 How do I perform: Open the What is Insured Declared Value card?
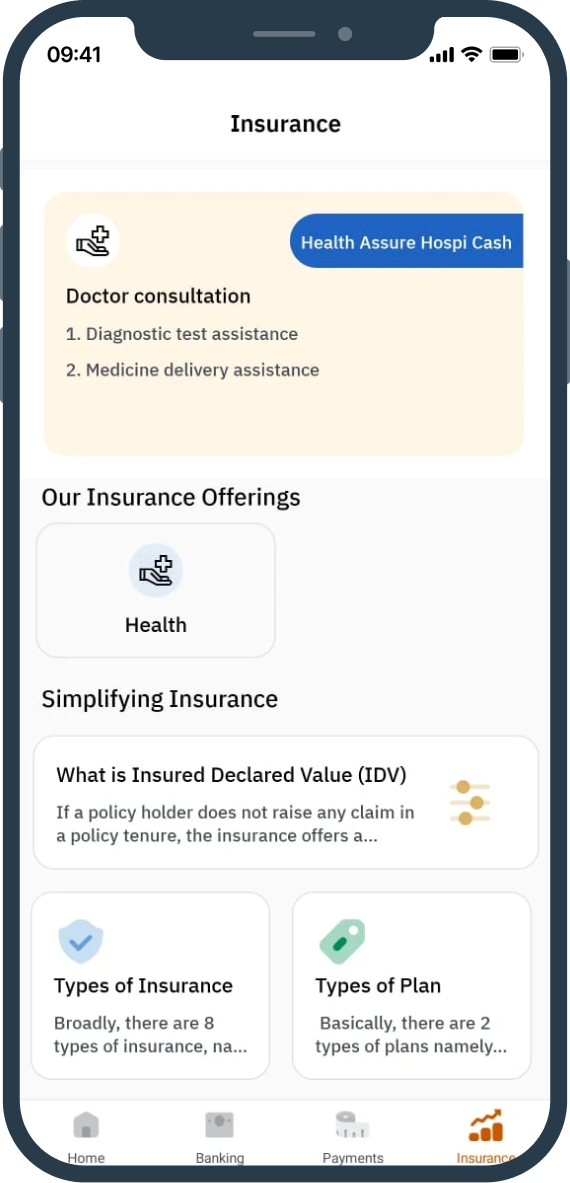point(286,803)
